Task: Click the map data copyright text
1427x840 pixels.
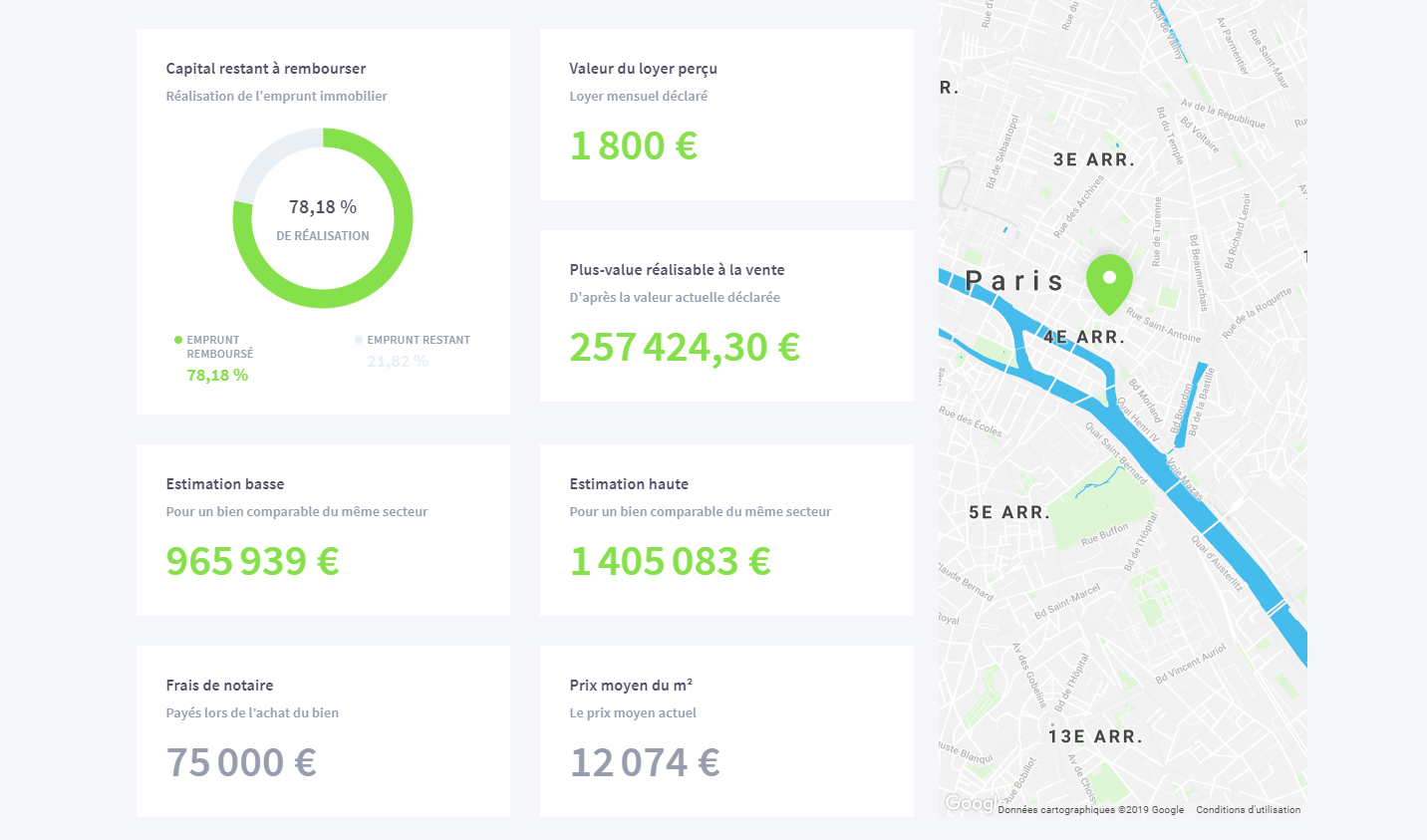Action: (1091, 810)
